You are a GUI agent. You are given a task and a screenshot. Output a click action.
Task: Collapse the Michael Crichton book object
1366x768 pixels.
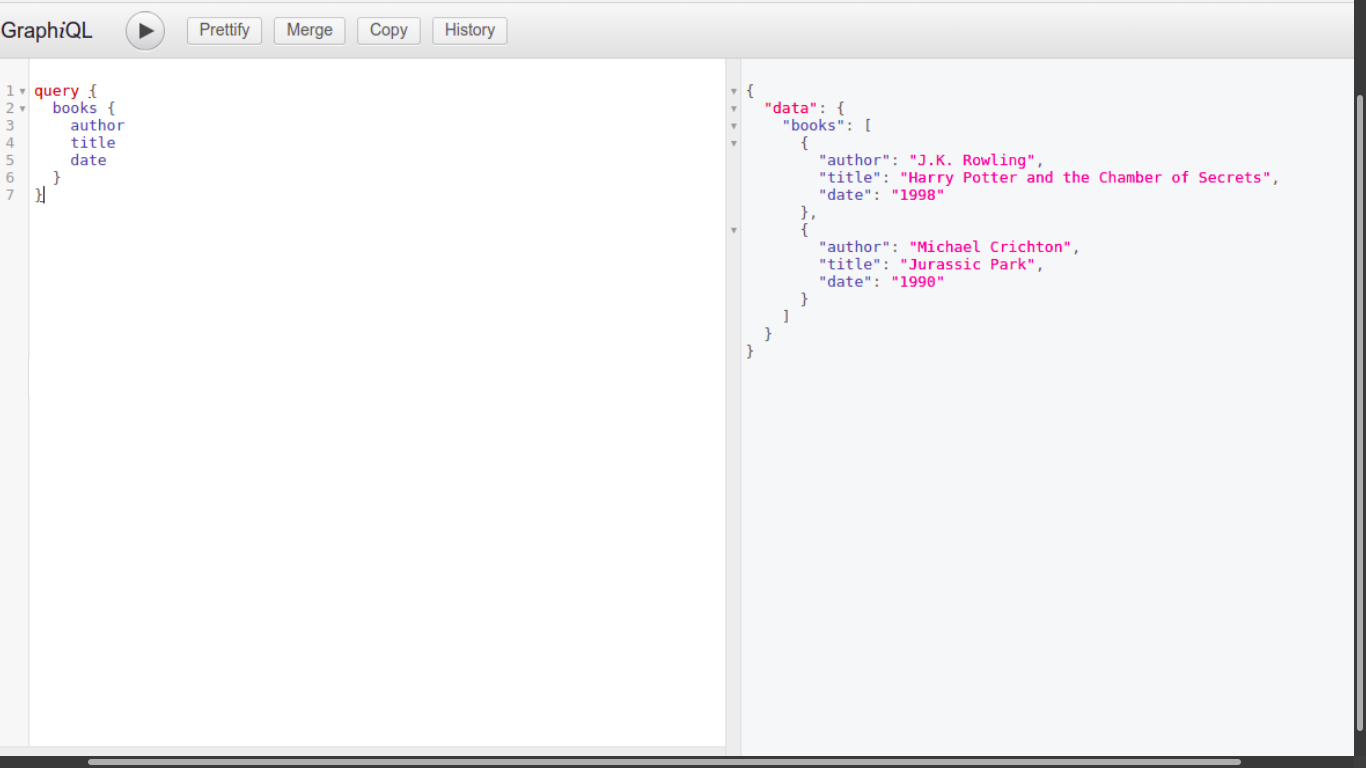click(733, 230)
